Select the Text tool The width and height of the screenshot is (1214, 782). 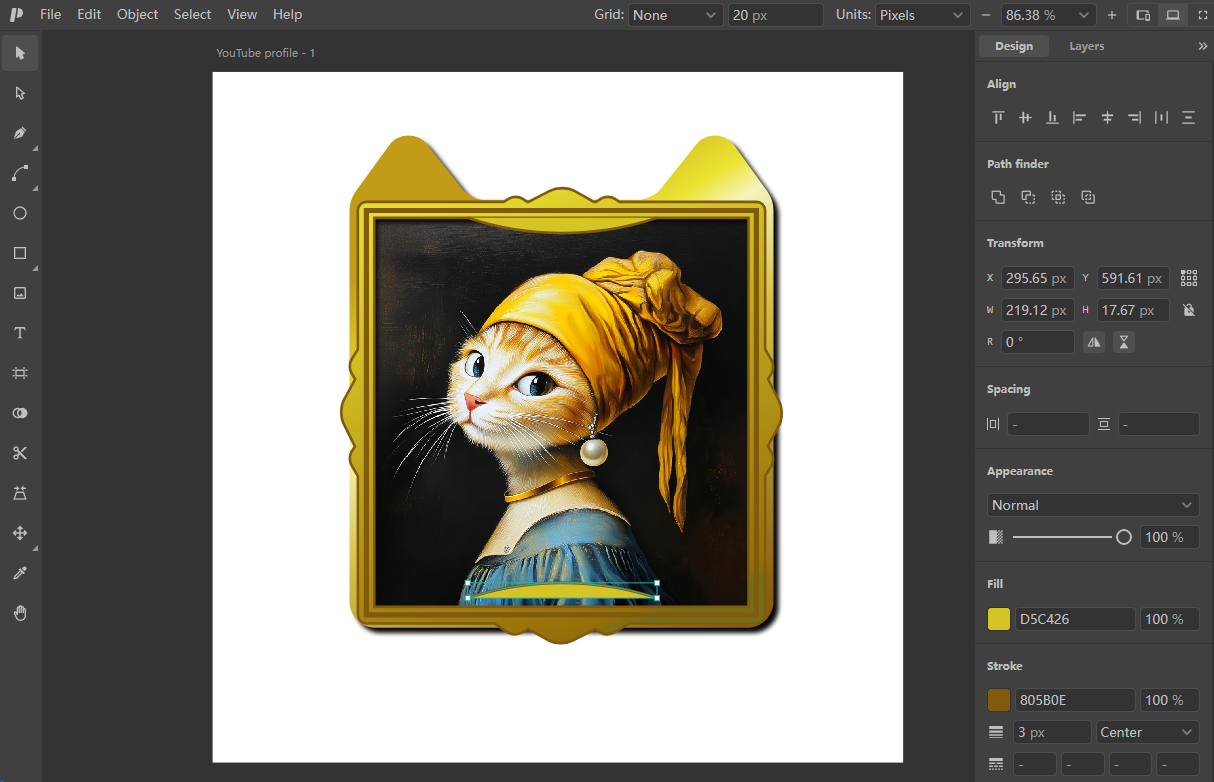20,333
